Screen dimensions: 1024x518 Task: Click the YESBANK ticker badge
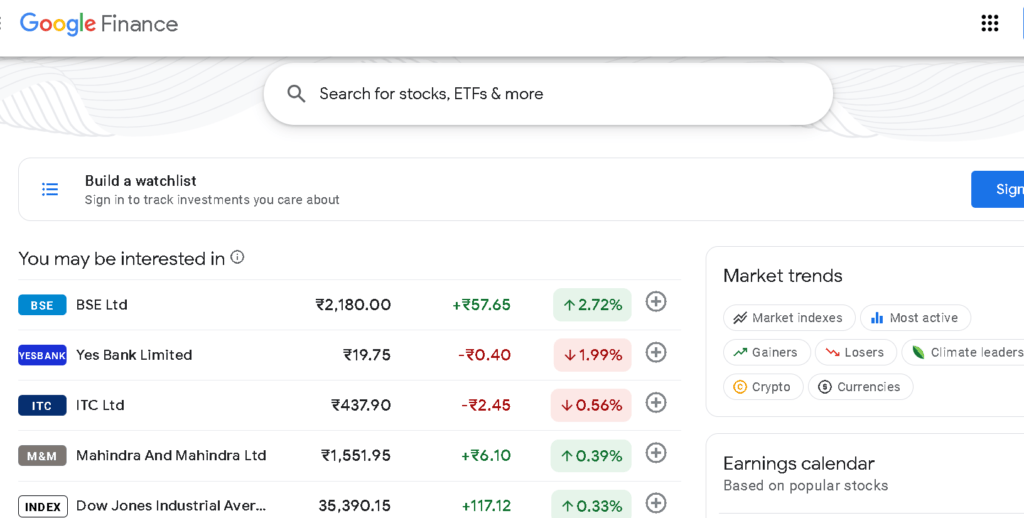tap(42, 355)
